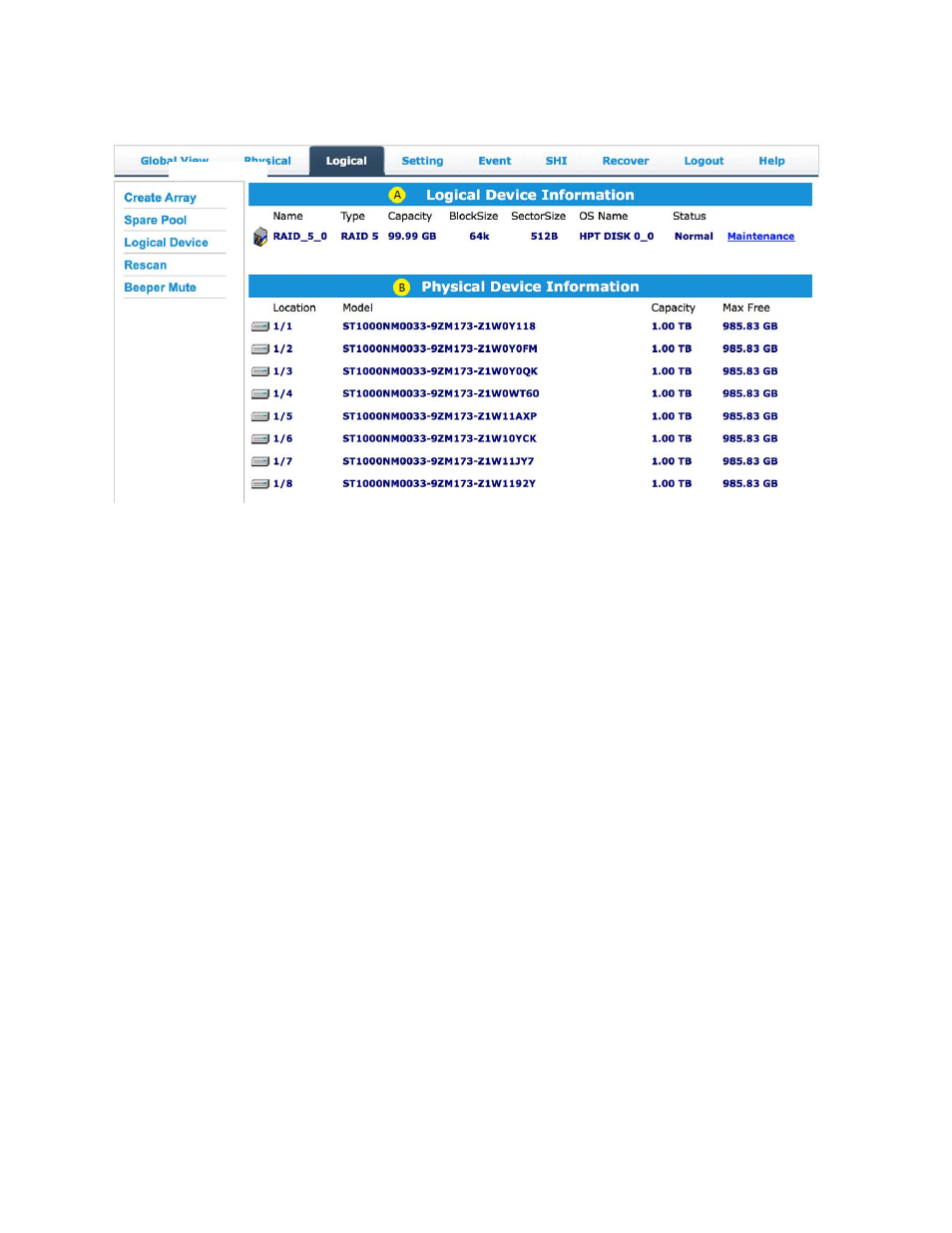Viewport: 952px width, 1233px height.
Task: Click the 64k block size value
Action: point(479,237)
